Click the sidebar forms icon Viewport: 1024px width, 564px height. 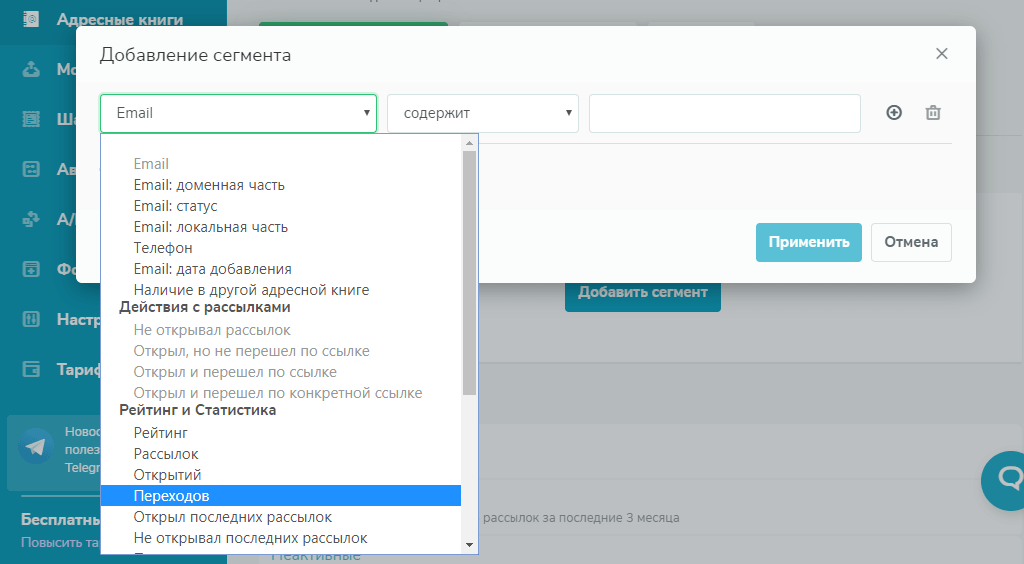[31, 269]
